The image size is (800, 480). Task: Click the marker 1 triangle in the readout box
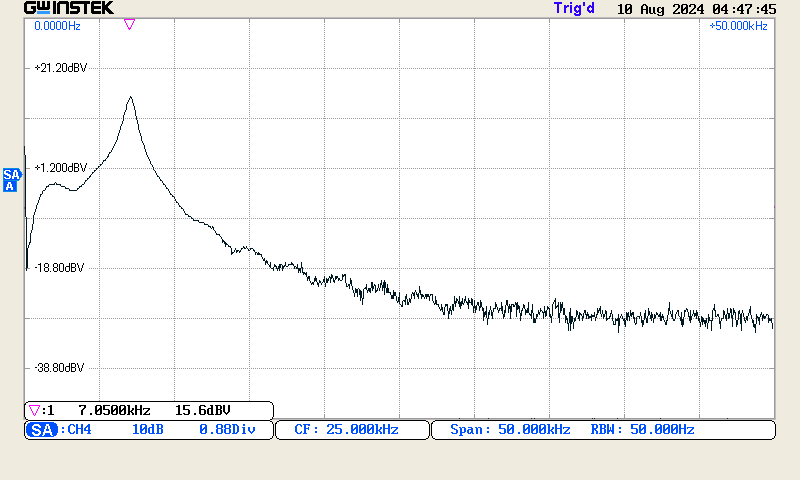[x=35, y=410]
